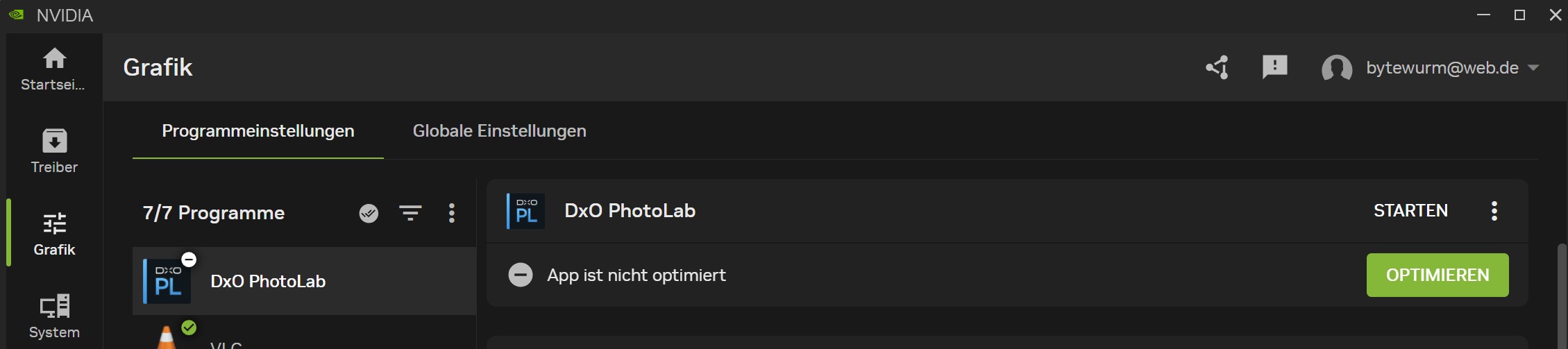The height and width of the screenshot is (349, 1568).
Task: Open the Startseite home icon
Action: [x=54, y=59]
